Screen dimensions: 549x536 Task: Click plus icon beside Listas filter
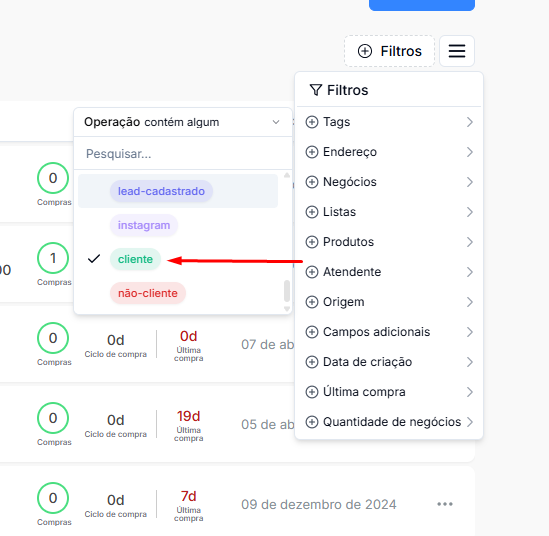312,212
